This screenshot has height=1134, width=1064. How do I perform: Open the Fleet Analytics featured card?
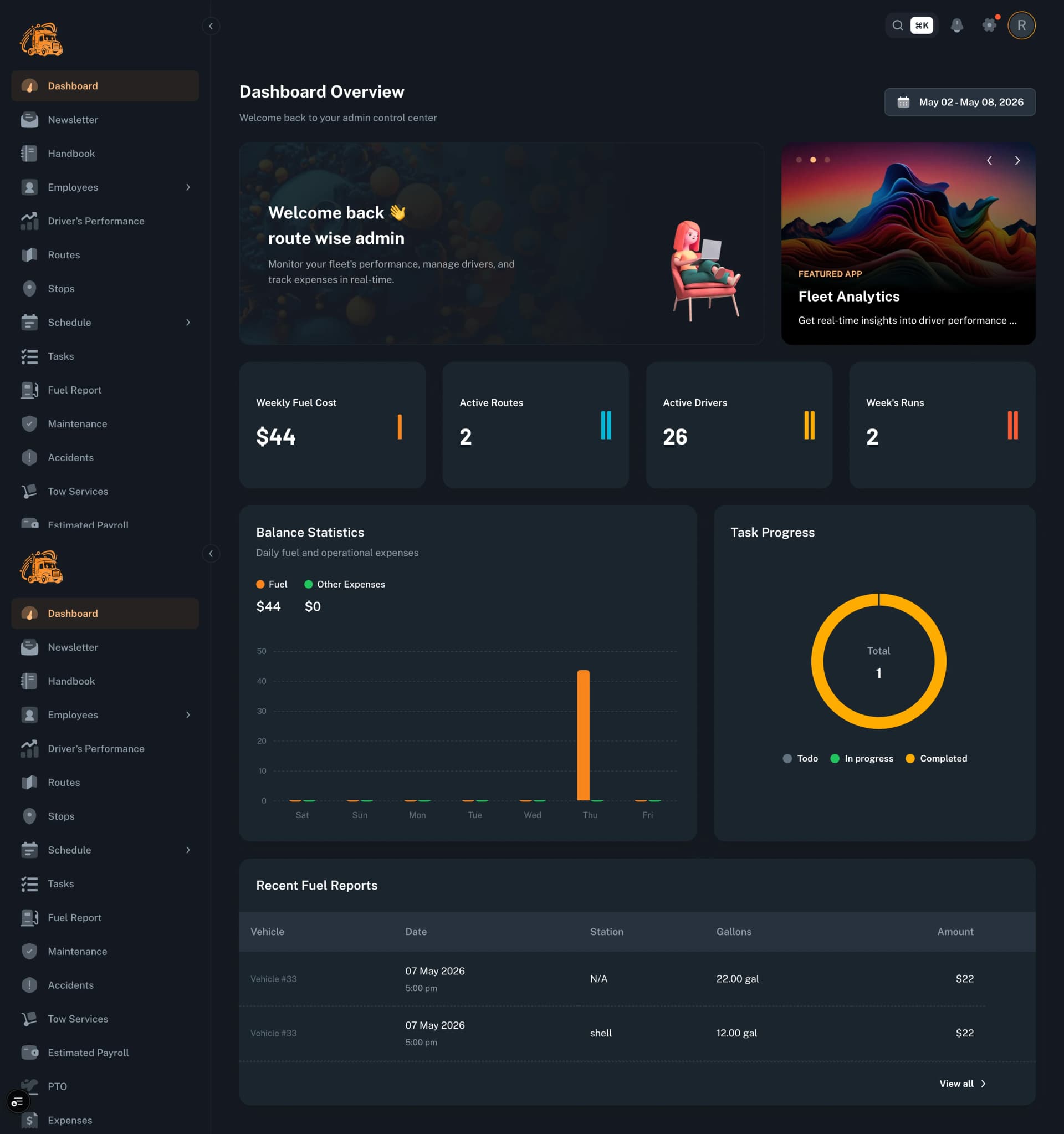pos(908,243)
